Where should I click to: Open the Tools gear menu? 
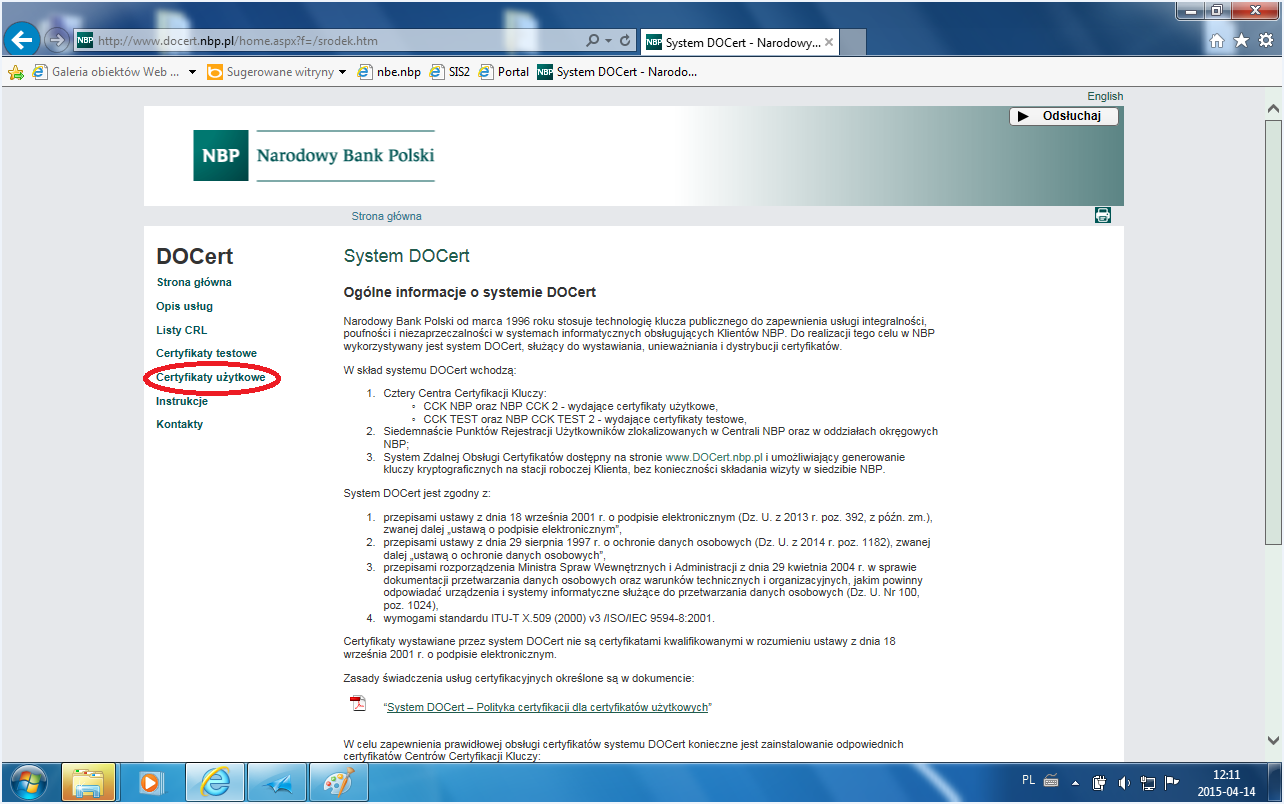pyautogui.click(x=1264, y=41)
